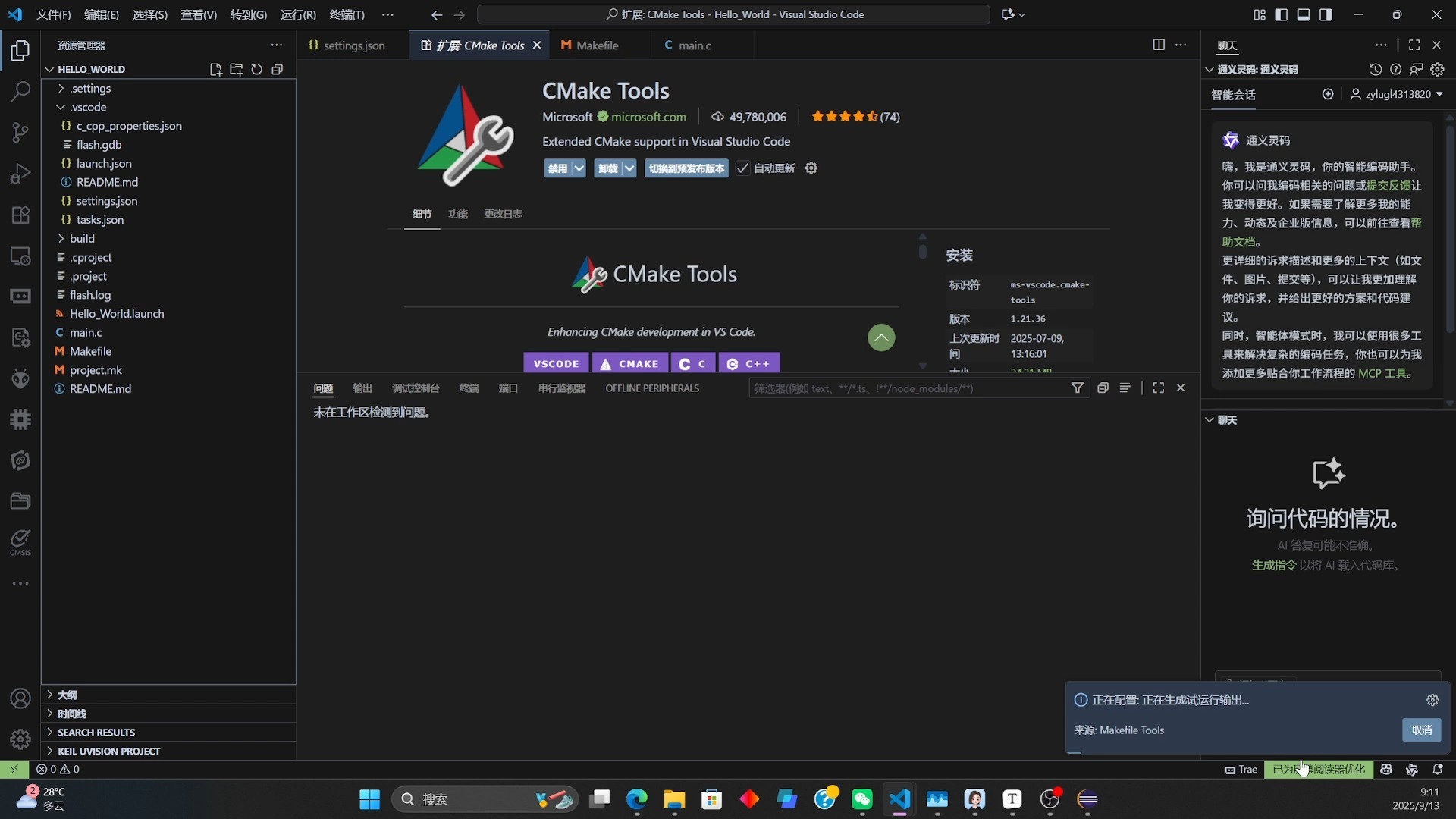Open Source Control view in activity bar

20,133
